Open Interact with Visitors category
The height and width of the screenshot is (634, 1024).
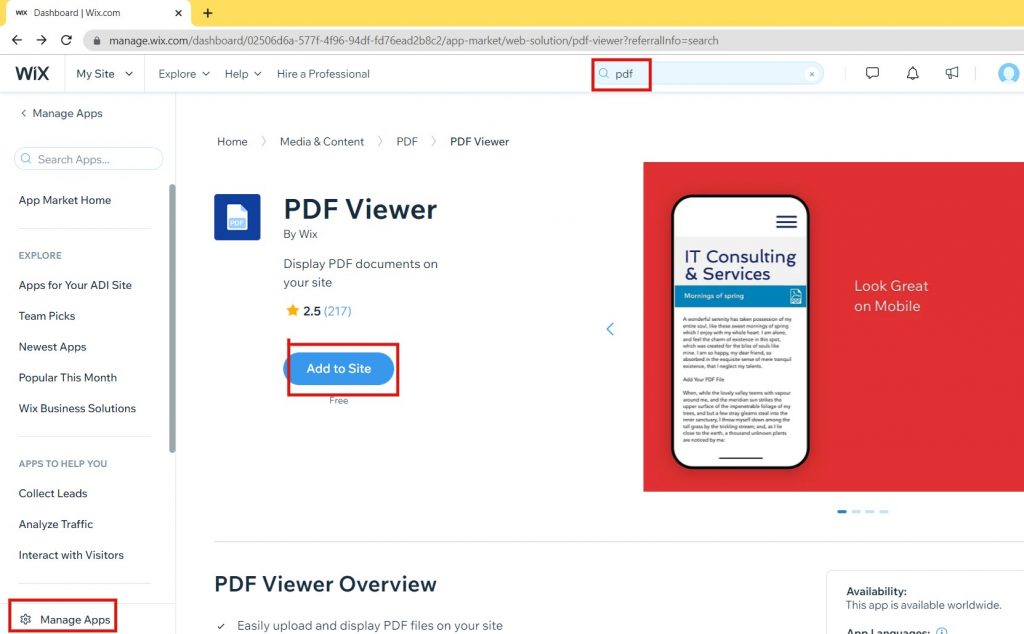click(71, 554)
